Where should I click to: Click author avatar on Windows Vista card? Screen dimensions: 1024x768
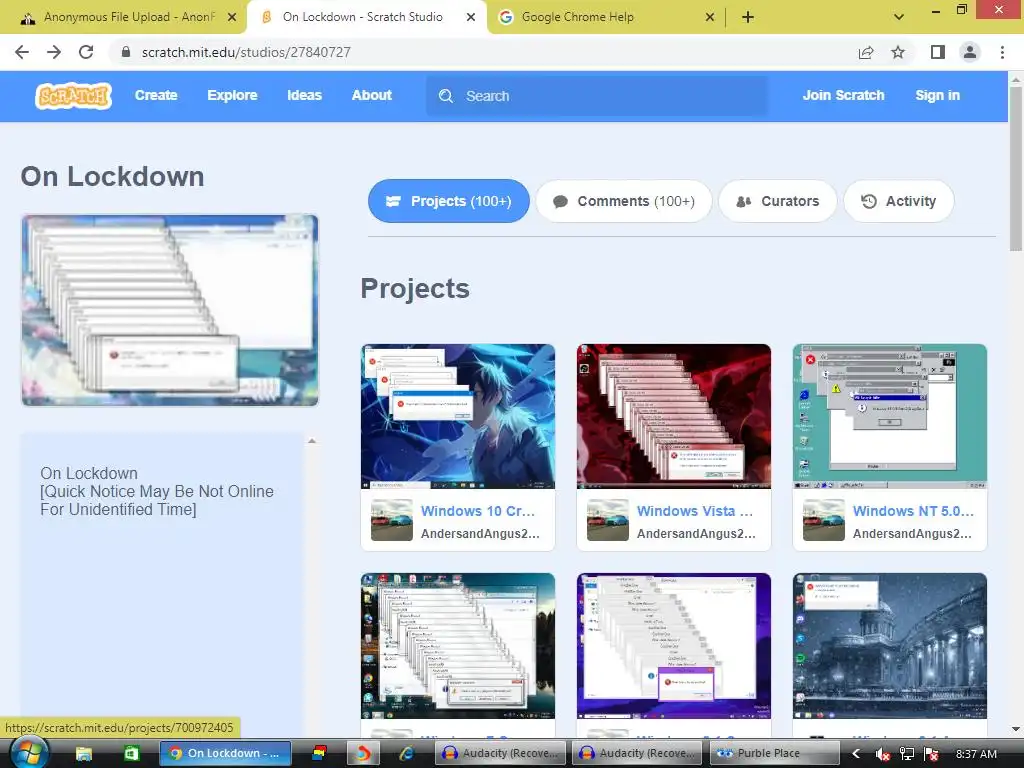click(x=608, y=520)
